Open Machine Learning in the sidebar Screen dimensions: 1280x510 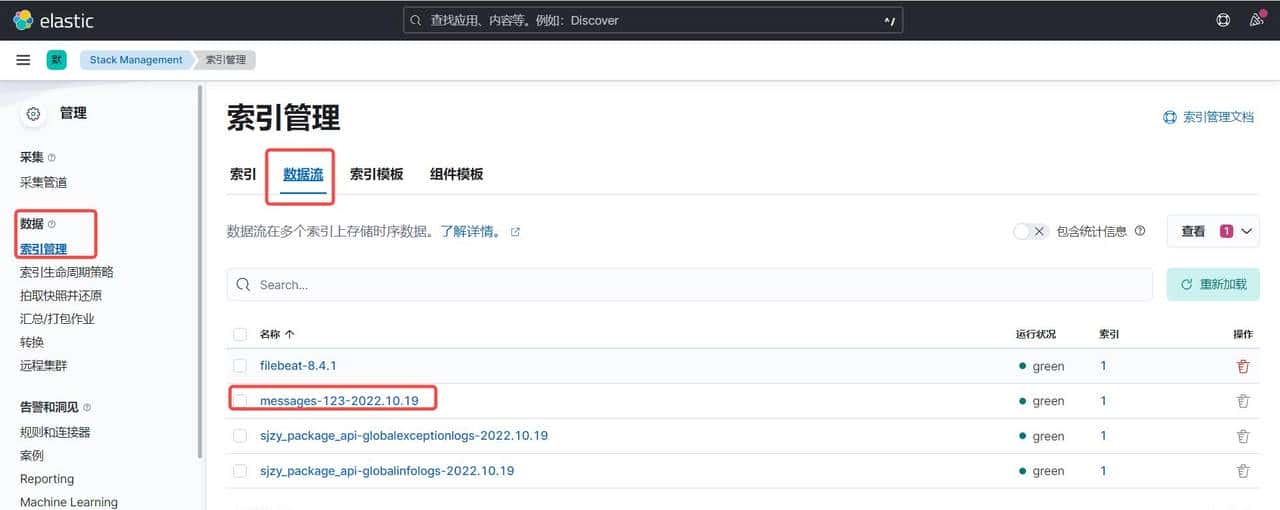(x=69, y=502)
